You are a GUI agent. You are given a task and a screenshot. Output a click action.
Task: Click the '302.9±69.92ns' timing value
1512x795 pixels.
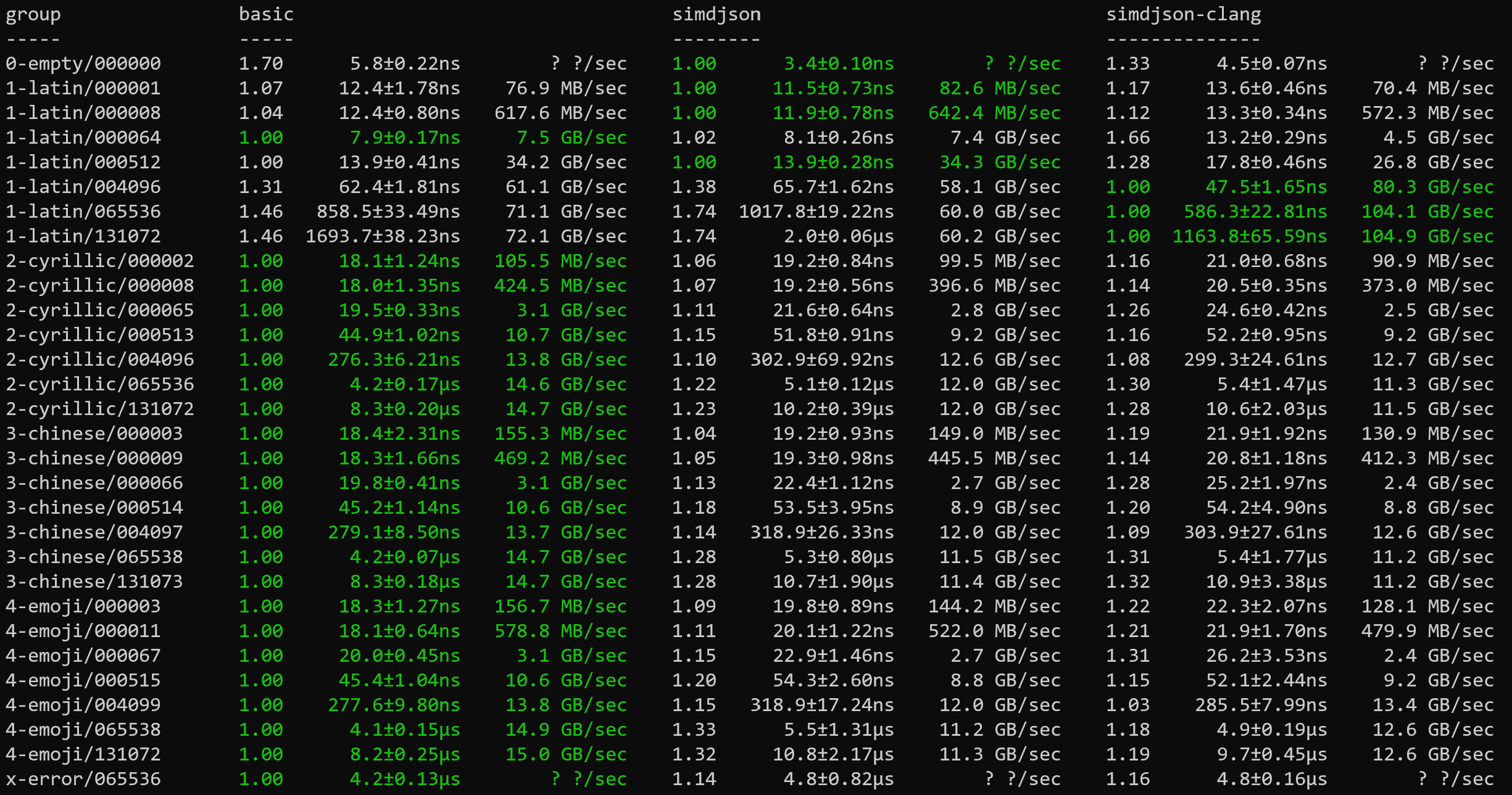pyautogui.click(x=821, y=360)
